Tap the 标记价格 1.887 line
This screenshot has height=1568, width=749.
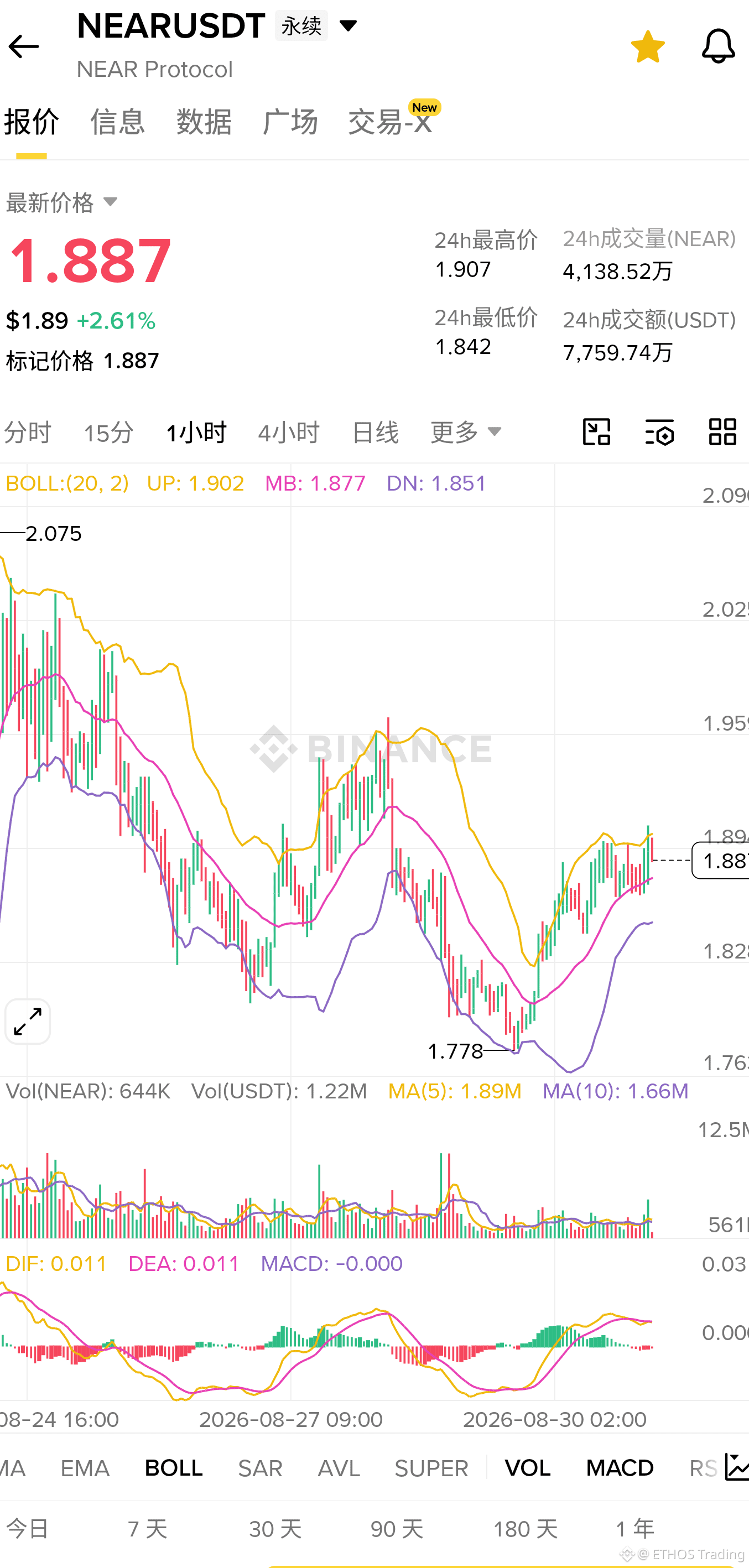[x=82, y=361]
